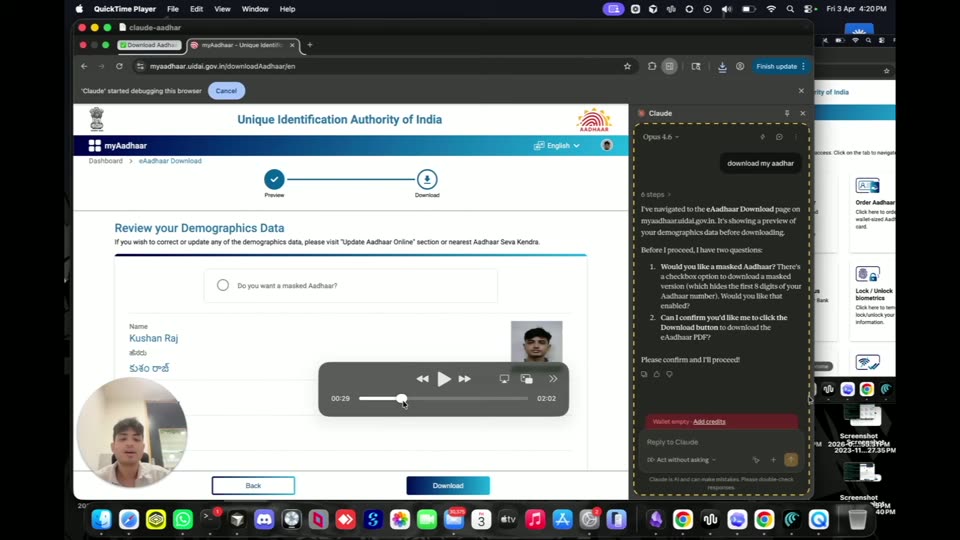Close the Claude side panel
The width and height of the screenshot is (960, 540).
tap(803, 113)
